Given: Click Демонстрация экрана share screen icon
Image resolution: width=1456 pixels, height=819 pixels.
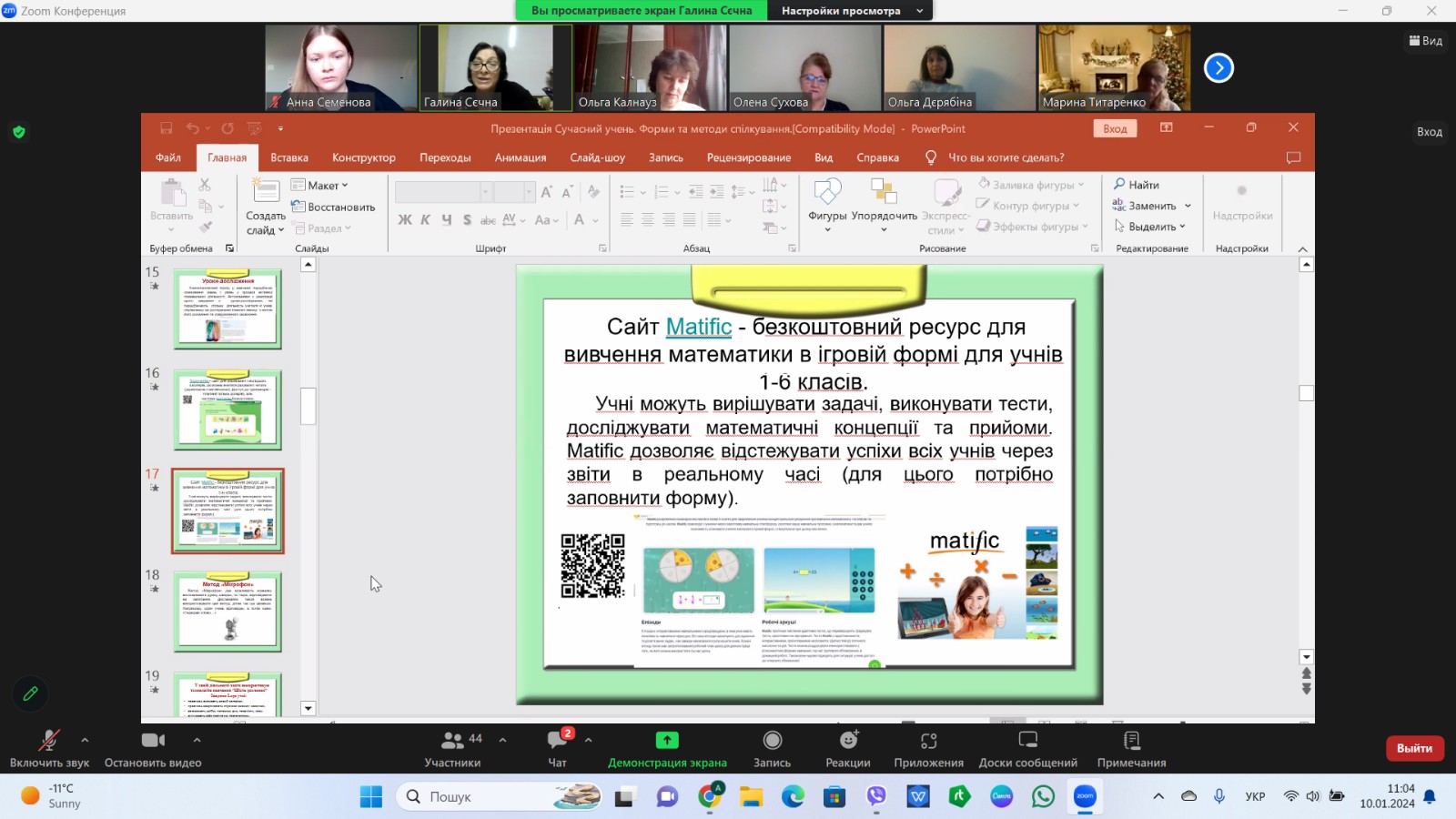Looking at the screenshot, I should [667, 740].
